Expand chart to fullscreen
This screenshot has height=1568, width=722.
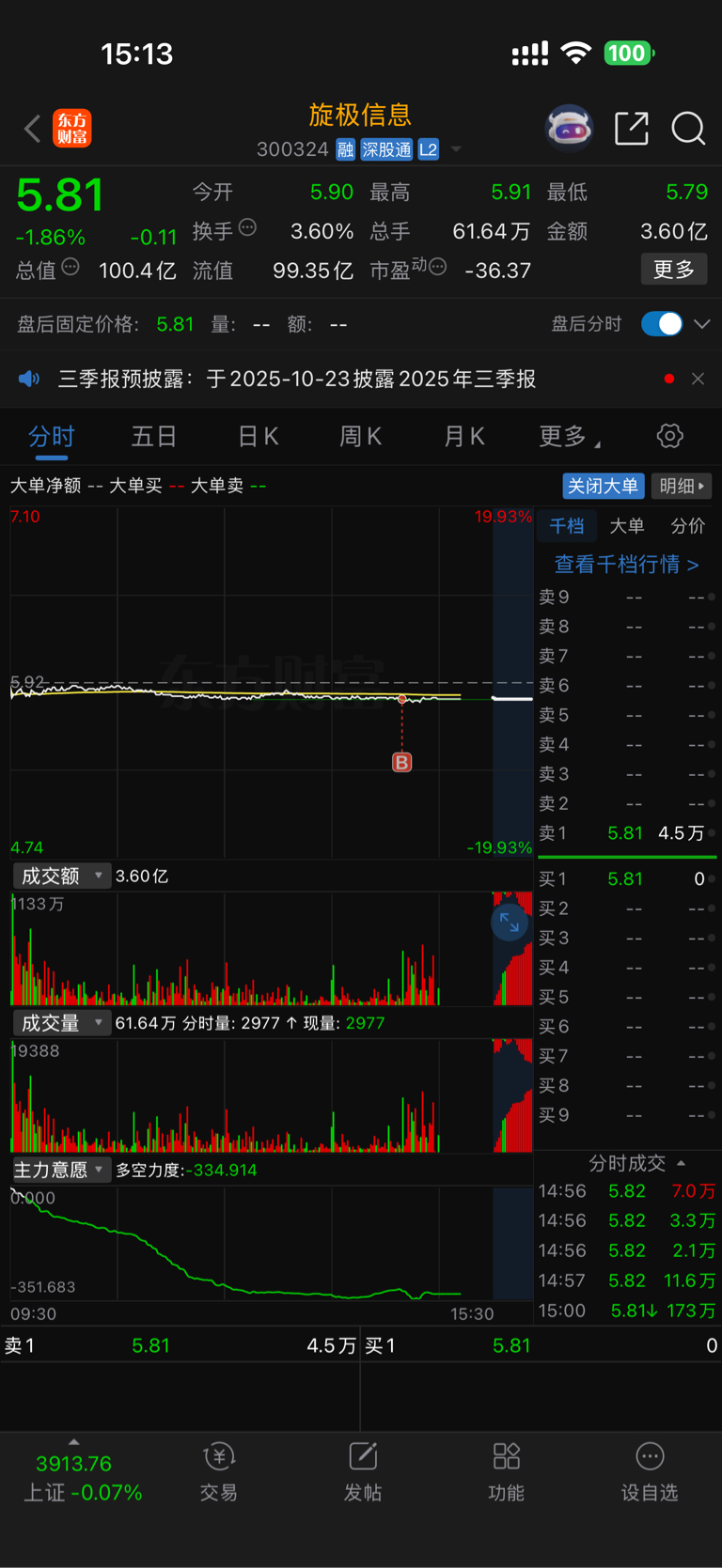pos(509,923)
